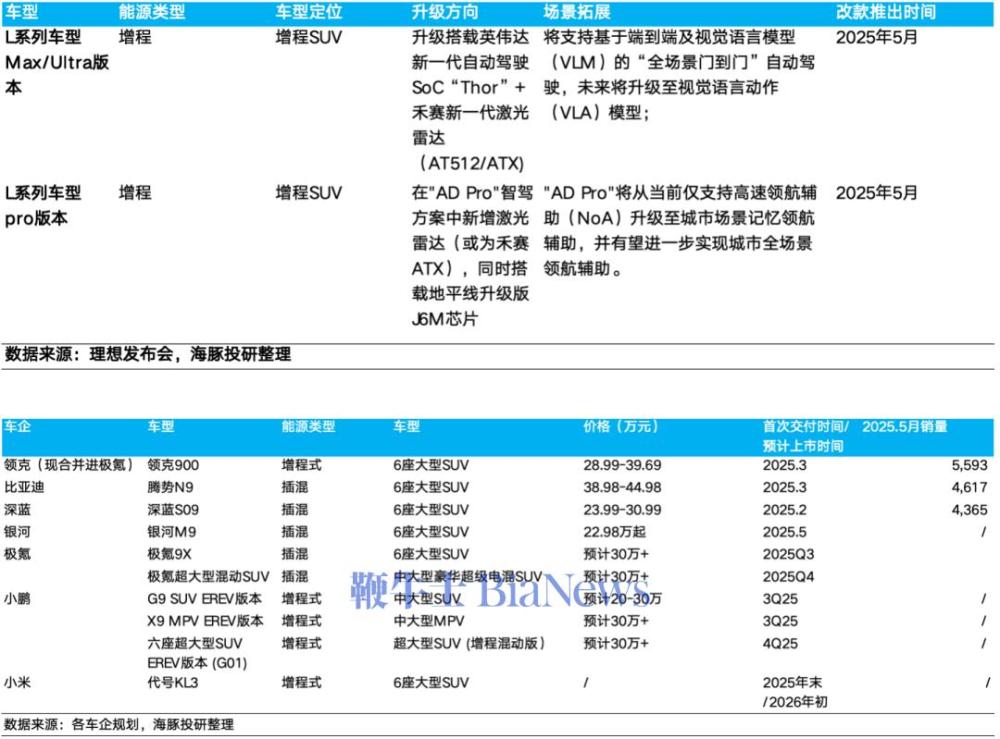Click 2025.2 delivery time cell
The image size is (1000, 739).
pos(784,509)
